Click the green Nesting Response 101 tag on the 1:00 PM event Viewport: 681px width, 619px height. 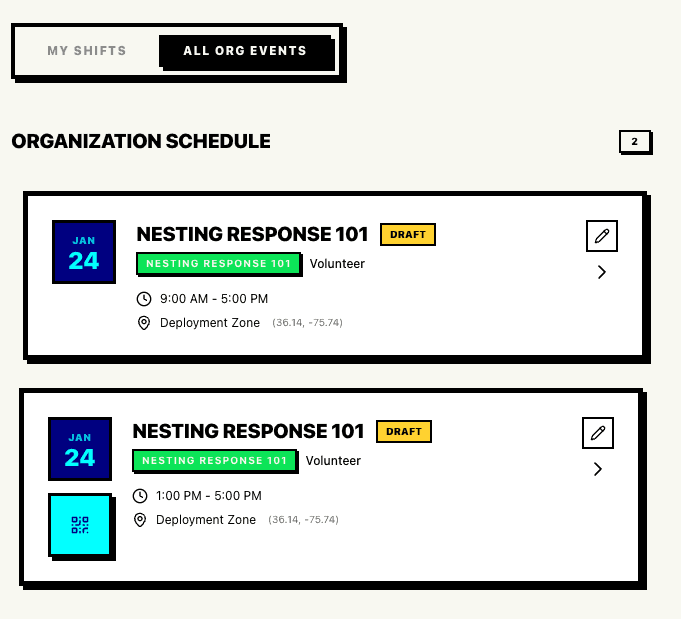click(x=215, y=461)
